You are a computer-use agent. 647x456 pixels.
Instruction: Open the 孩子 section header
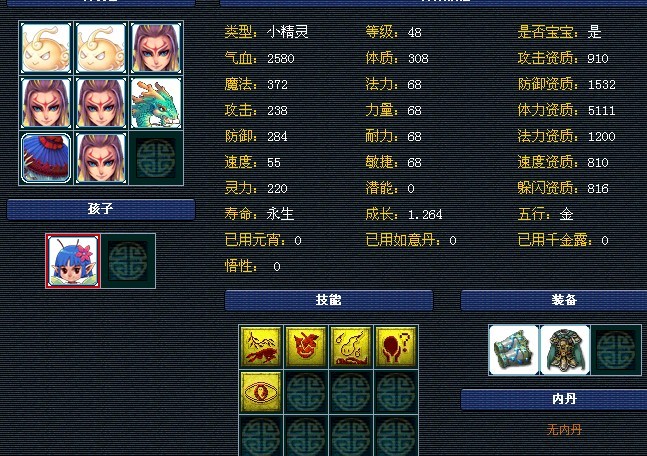(101, 209)
